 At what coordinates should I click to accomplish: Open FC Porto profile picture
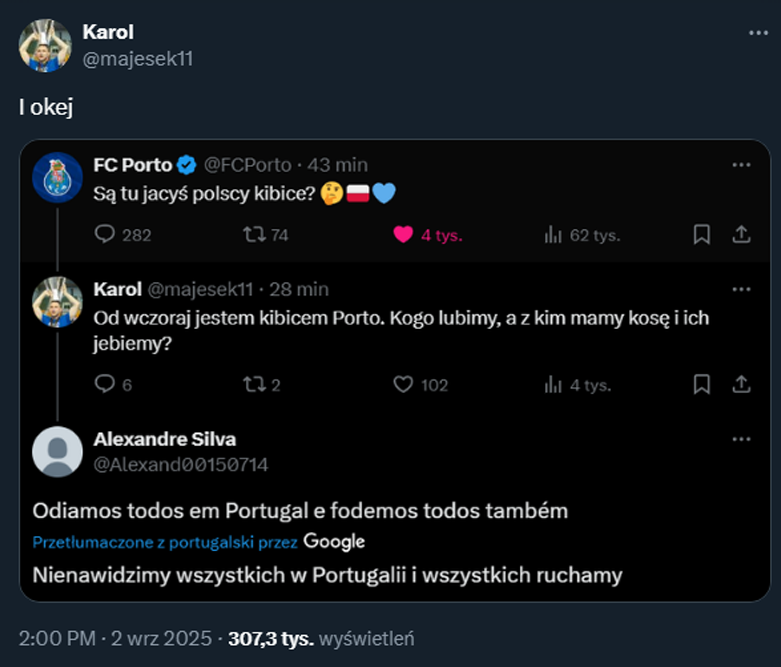pos(57,178)
